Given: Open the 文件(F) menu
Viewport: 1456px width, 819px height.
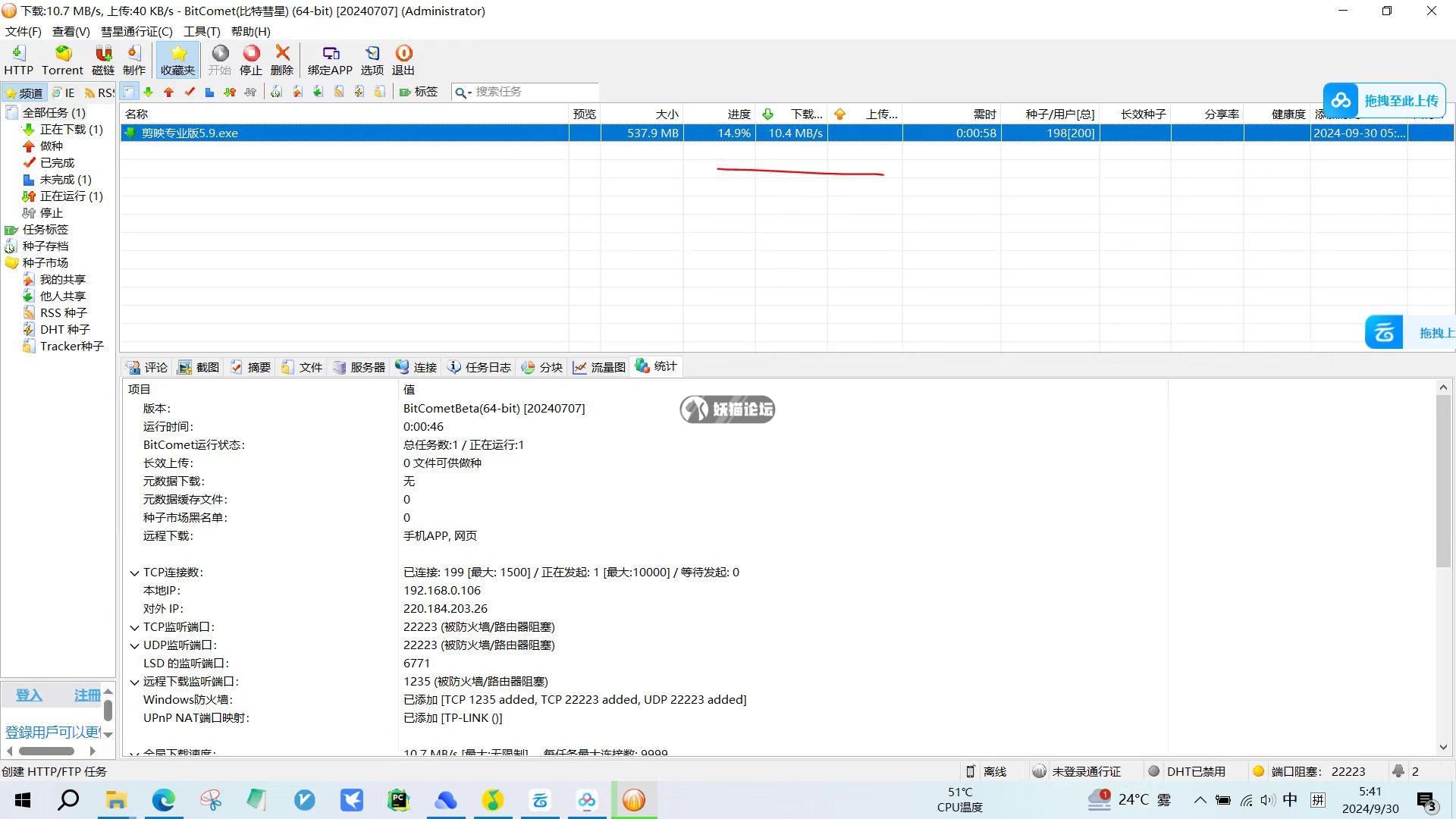Looking at the screenshot, I should (24, 31).
